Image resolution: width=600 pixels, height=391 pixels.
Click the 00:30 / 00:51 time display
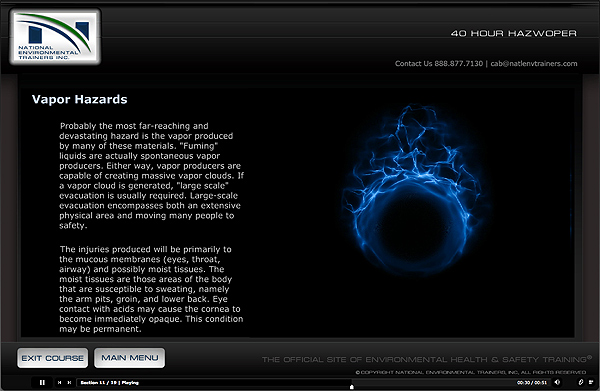(x=532, y=382)
